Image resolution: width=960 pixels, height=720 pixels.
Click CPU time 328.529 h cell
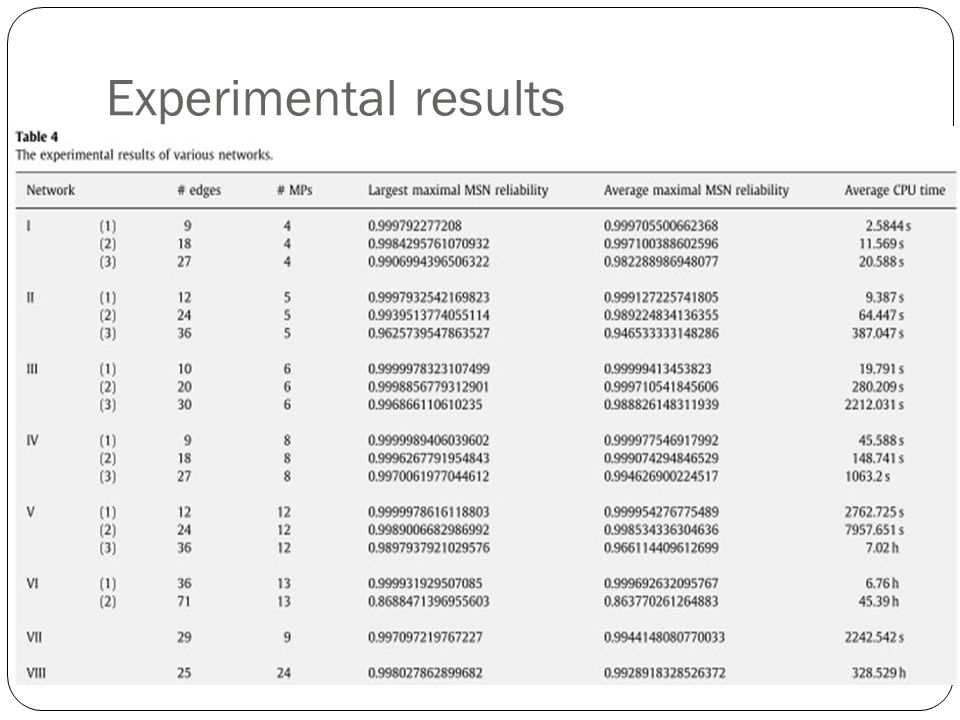tap(879, 673)
